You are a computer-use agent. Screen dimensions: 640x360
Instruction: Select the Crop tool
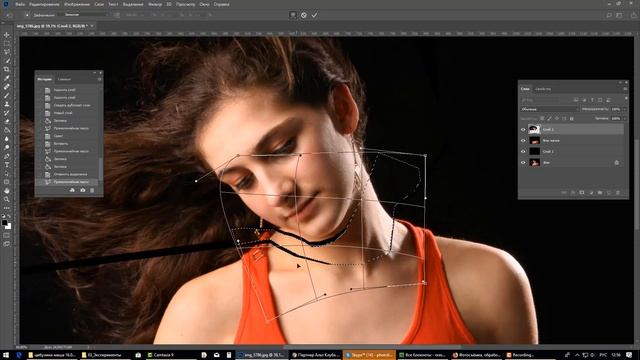click(7, 69)
